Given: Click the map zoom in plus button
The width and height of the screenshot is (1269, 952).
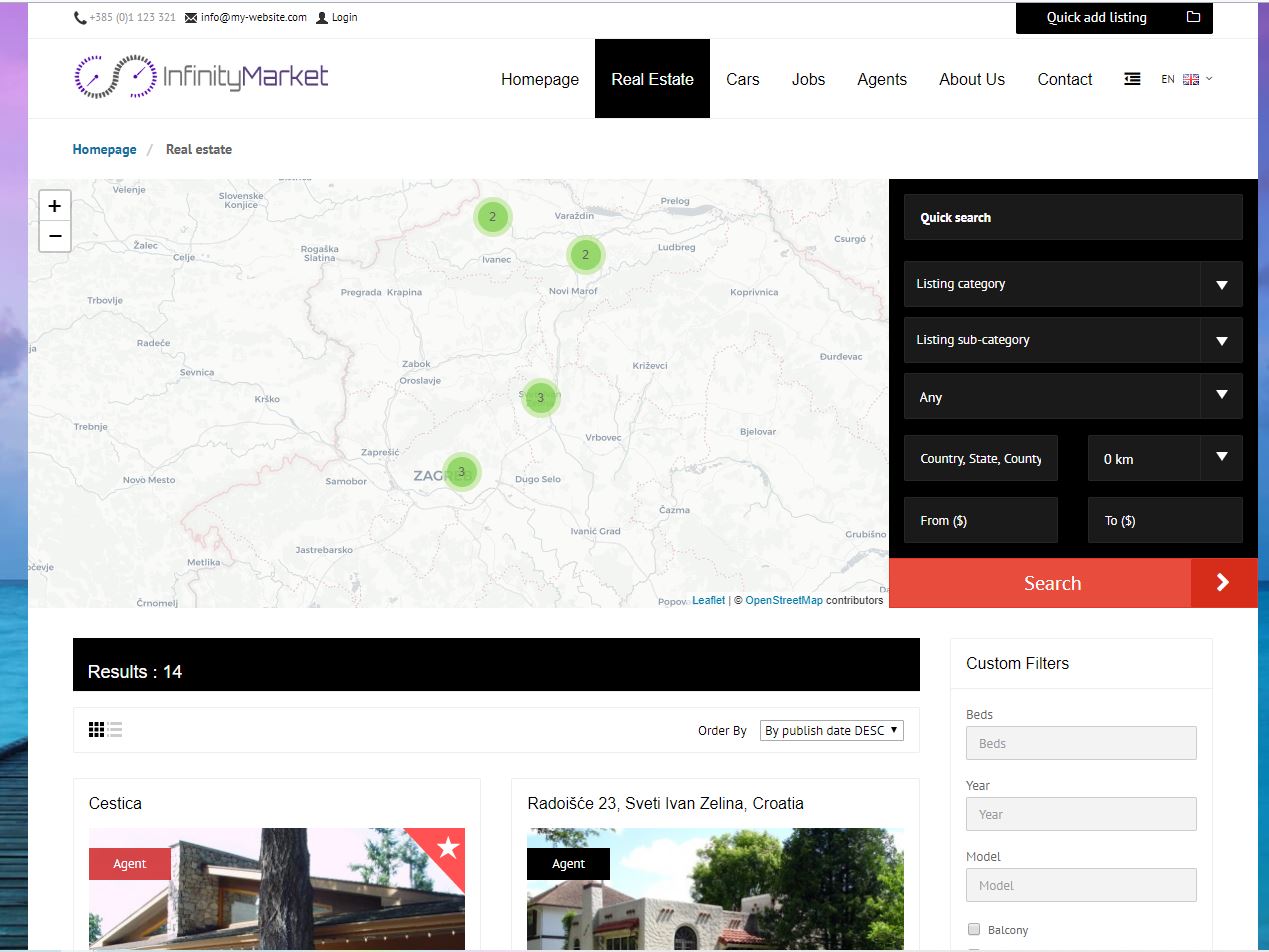Looking at the screenshot, I should [x=55, y=206].
